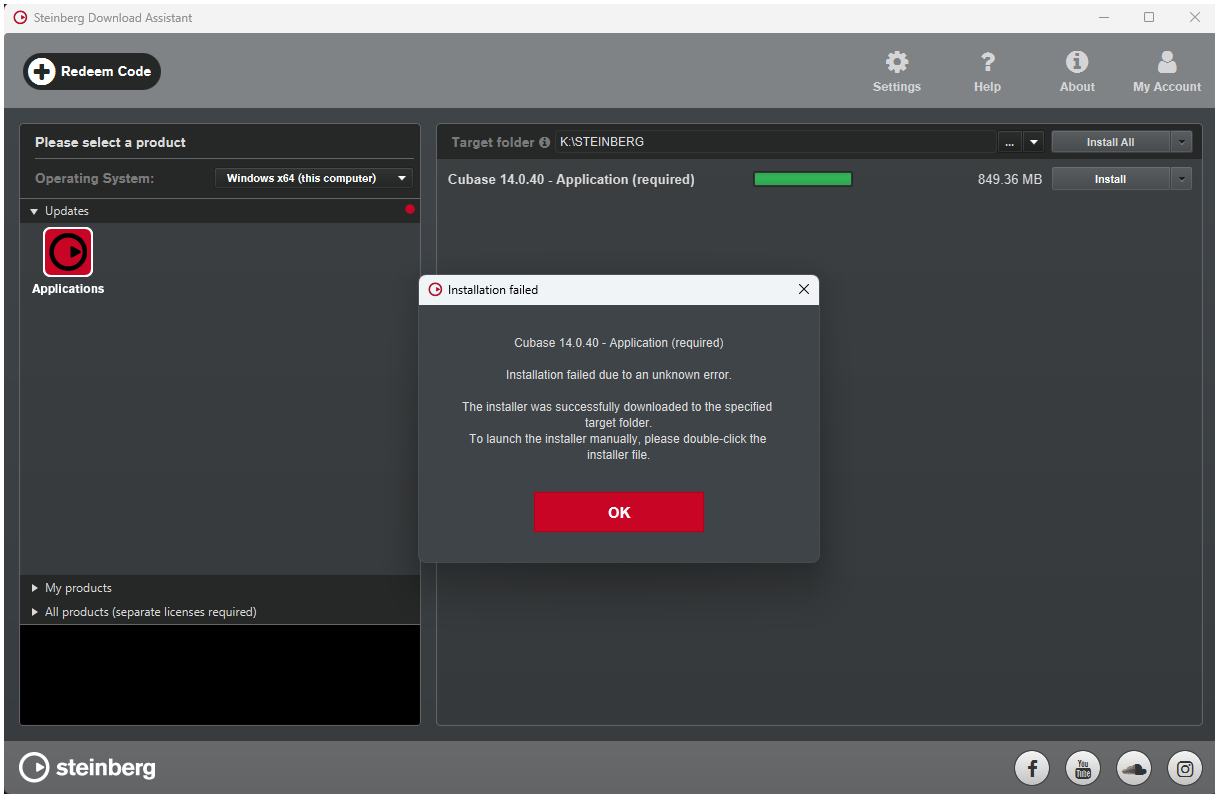This screenshot has width=1219, height=798.
Task: Open target folder history dropdown arrow
Action: tap(1034, 142)
